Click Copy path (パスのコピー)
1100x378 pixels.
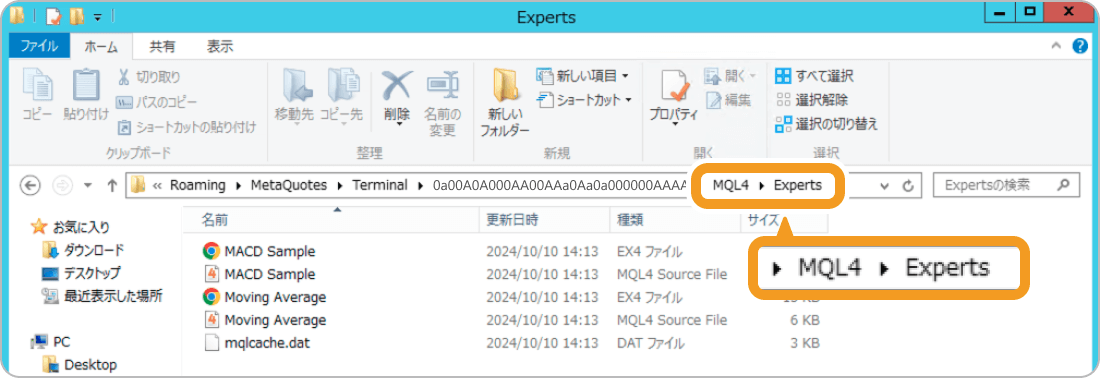[x=156, y=102]
